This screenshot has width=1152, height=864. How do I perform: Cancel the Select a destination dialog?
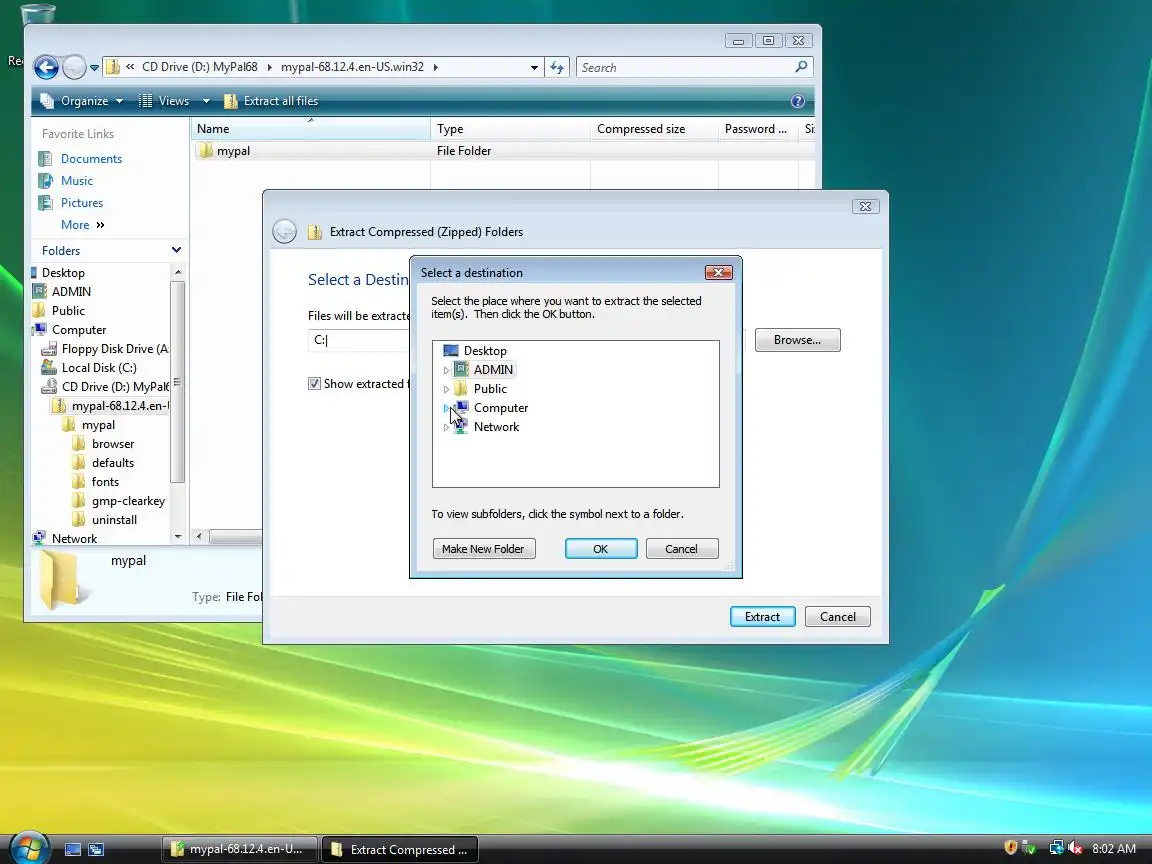click(x=681, y=549)
